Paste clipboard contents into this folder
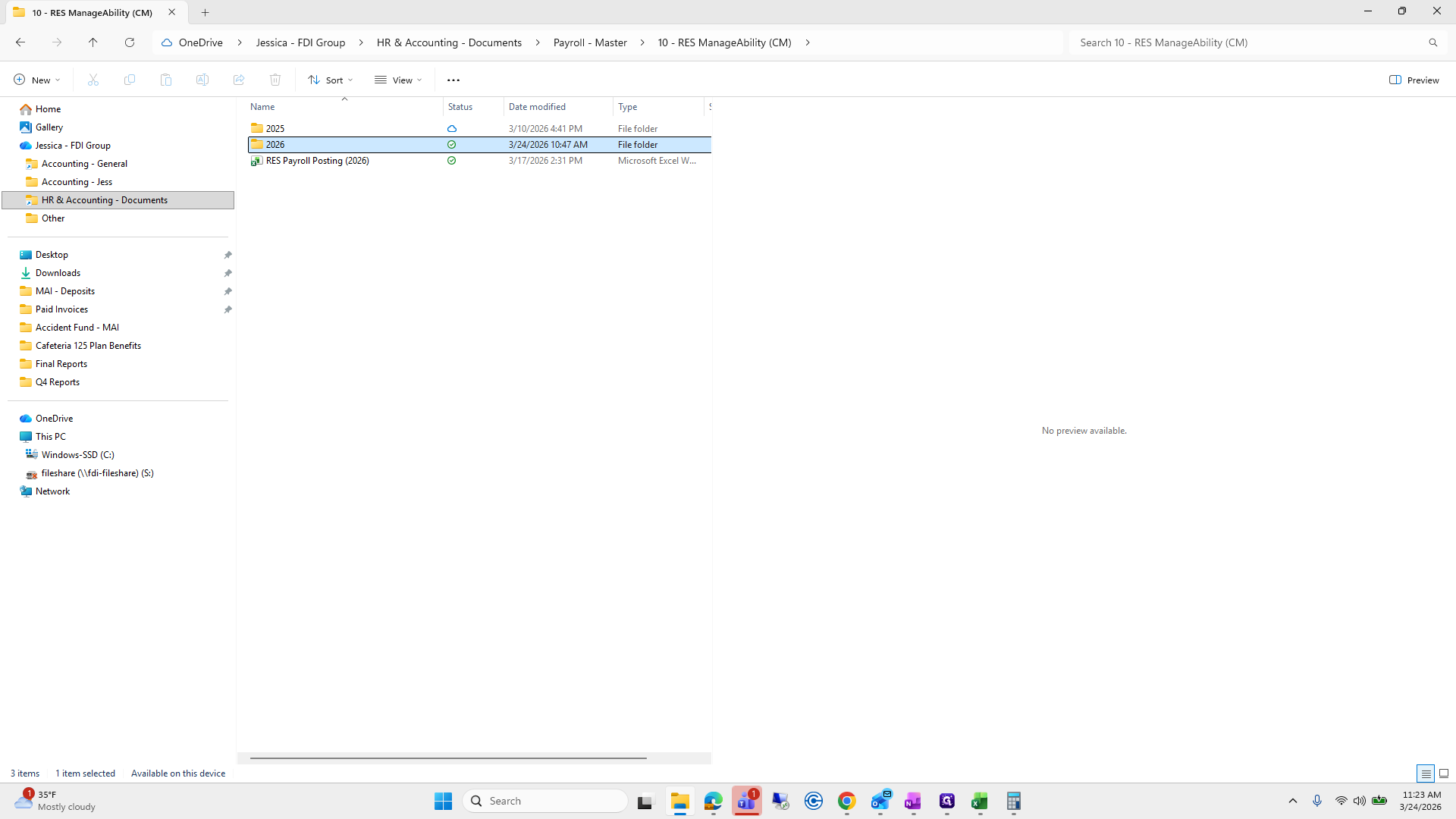This screenshot has height=819, width=1456. (x=166, y=80)
